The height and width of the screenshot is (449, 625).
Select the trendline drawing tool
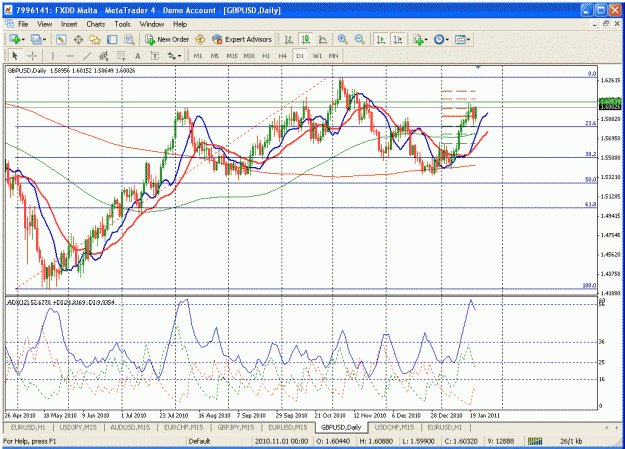pyautogui.click(x=87, y=56)
